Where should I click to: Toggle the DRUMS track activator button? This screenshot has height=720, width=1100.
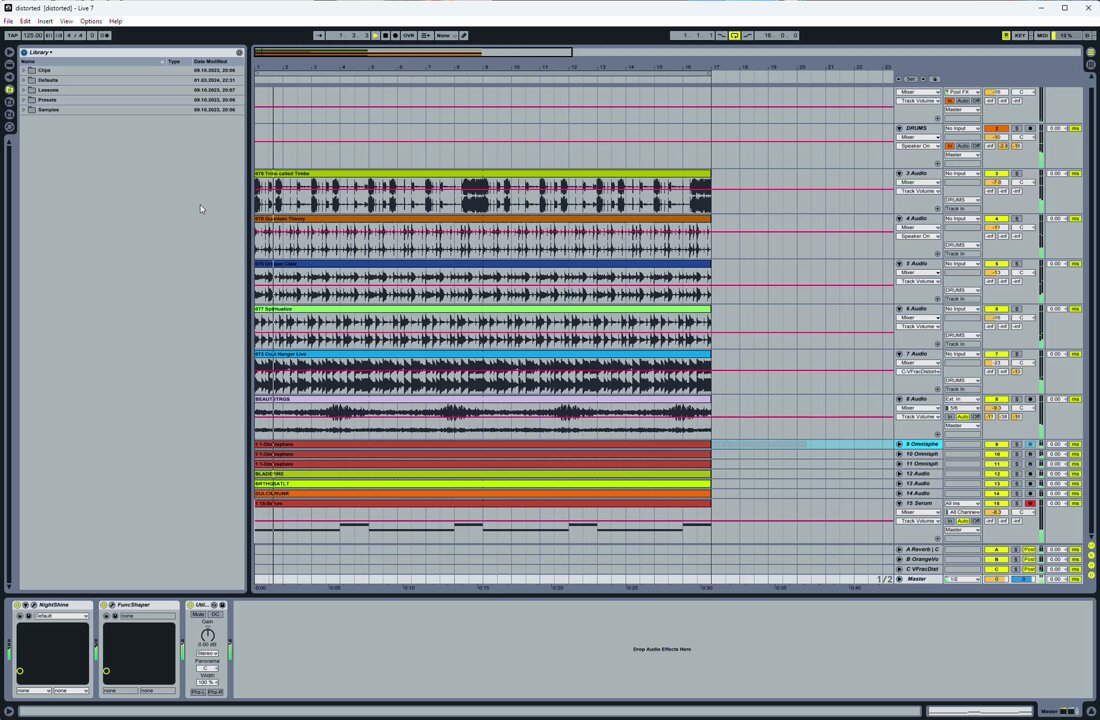996,128
